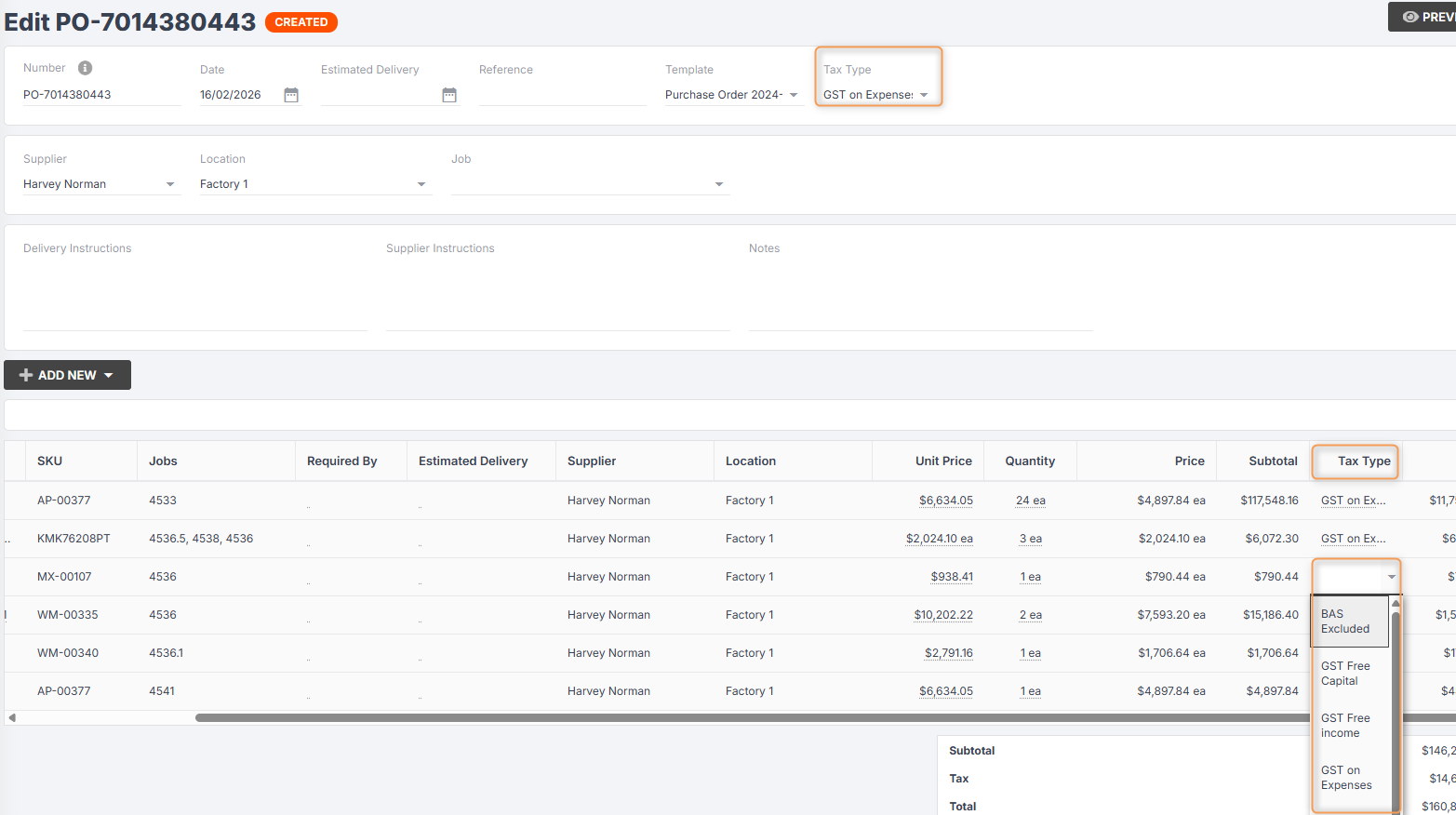Click the info icon next to Number
The height and width of the screenshot is (815, 1456).
click(x=85, y=68)
